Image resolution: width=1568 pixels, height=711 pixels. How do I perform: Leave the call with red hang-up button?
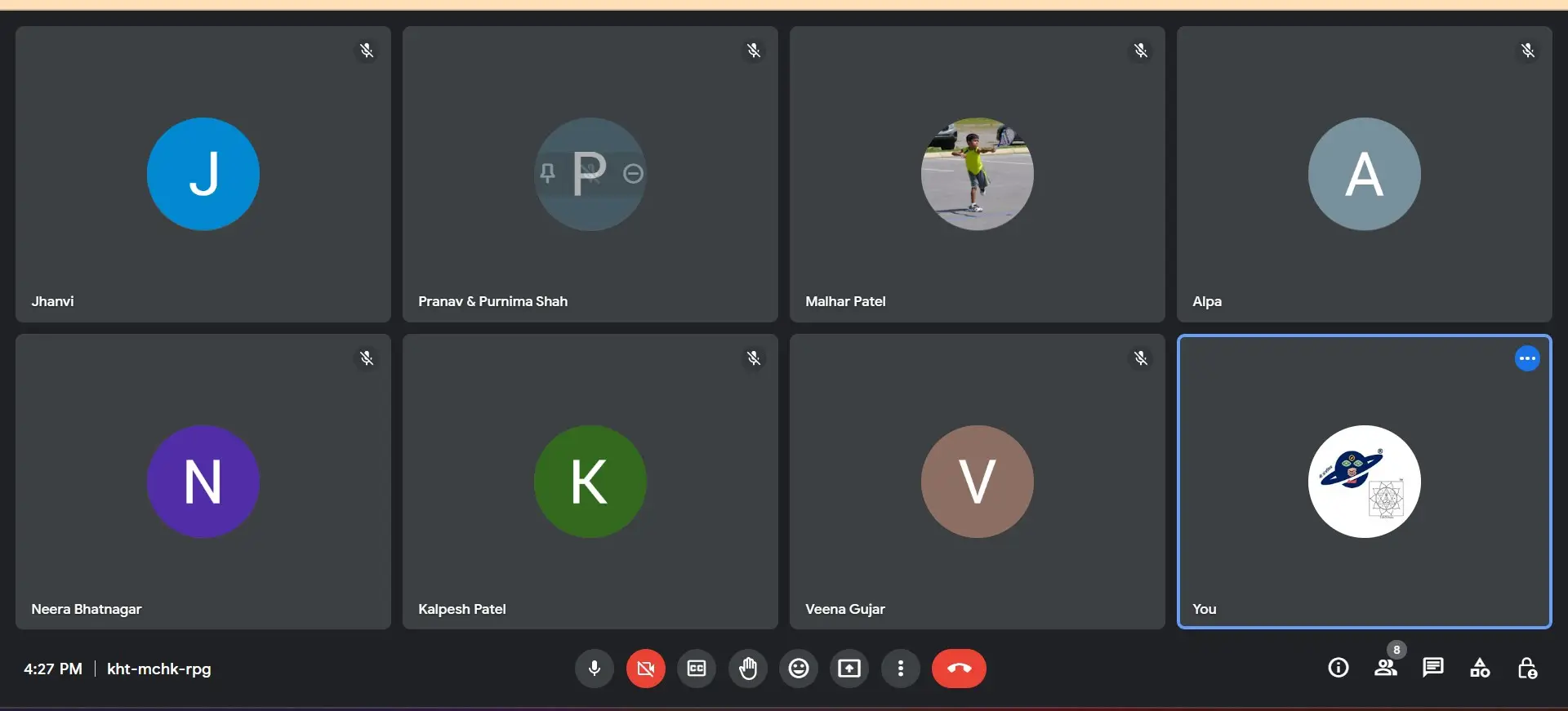click(959, 669)
